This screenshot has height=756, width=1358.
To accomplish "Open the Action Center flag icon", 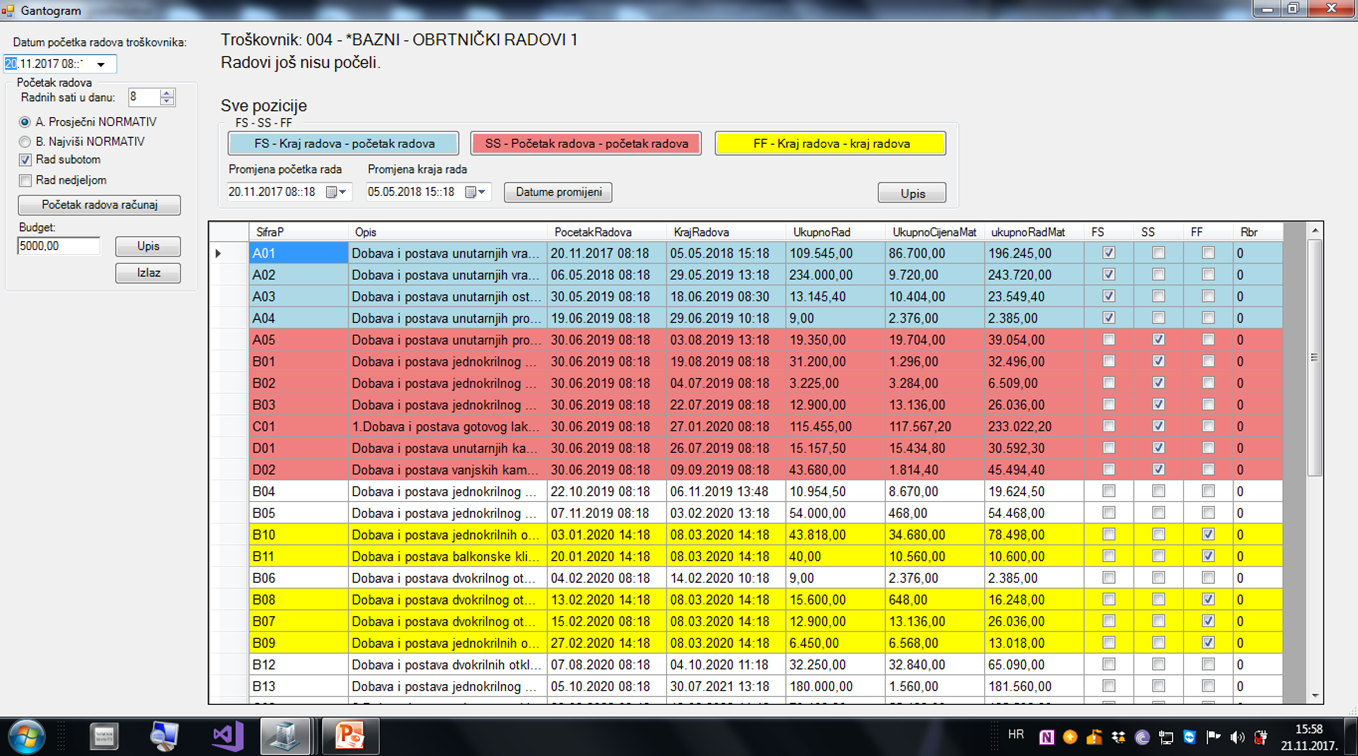I will point(1213,738).
